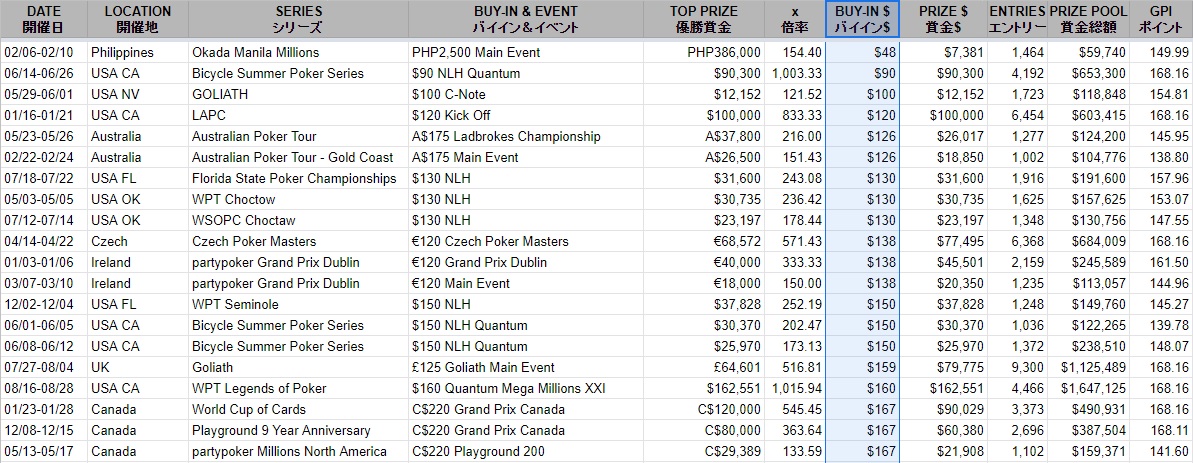This screenshot has width=1193, height=463.
Task: Click the BUY-IN & EVENT header cell
Action: coord(526,19)
